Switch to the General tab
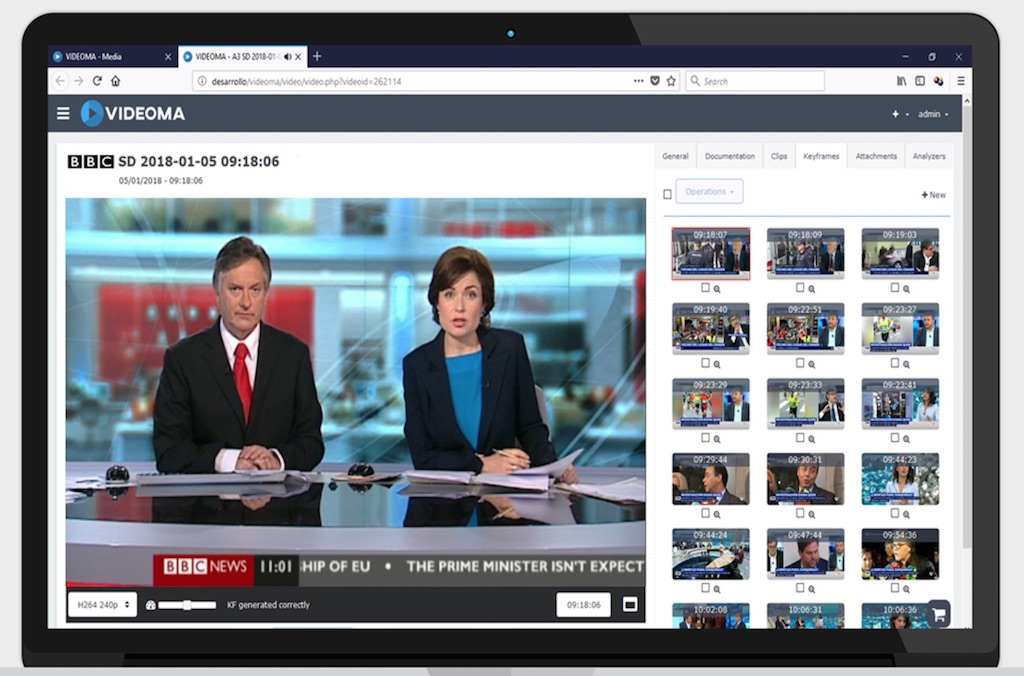The image size is (1024, 676). pos(675,156)
